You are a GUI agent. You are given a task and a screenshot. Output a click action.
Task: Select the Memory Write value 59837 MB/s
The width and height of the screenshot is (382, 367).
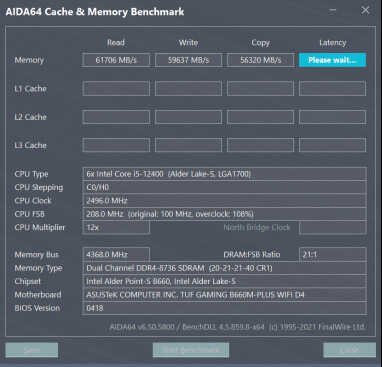click(x=188, y=60)
